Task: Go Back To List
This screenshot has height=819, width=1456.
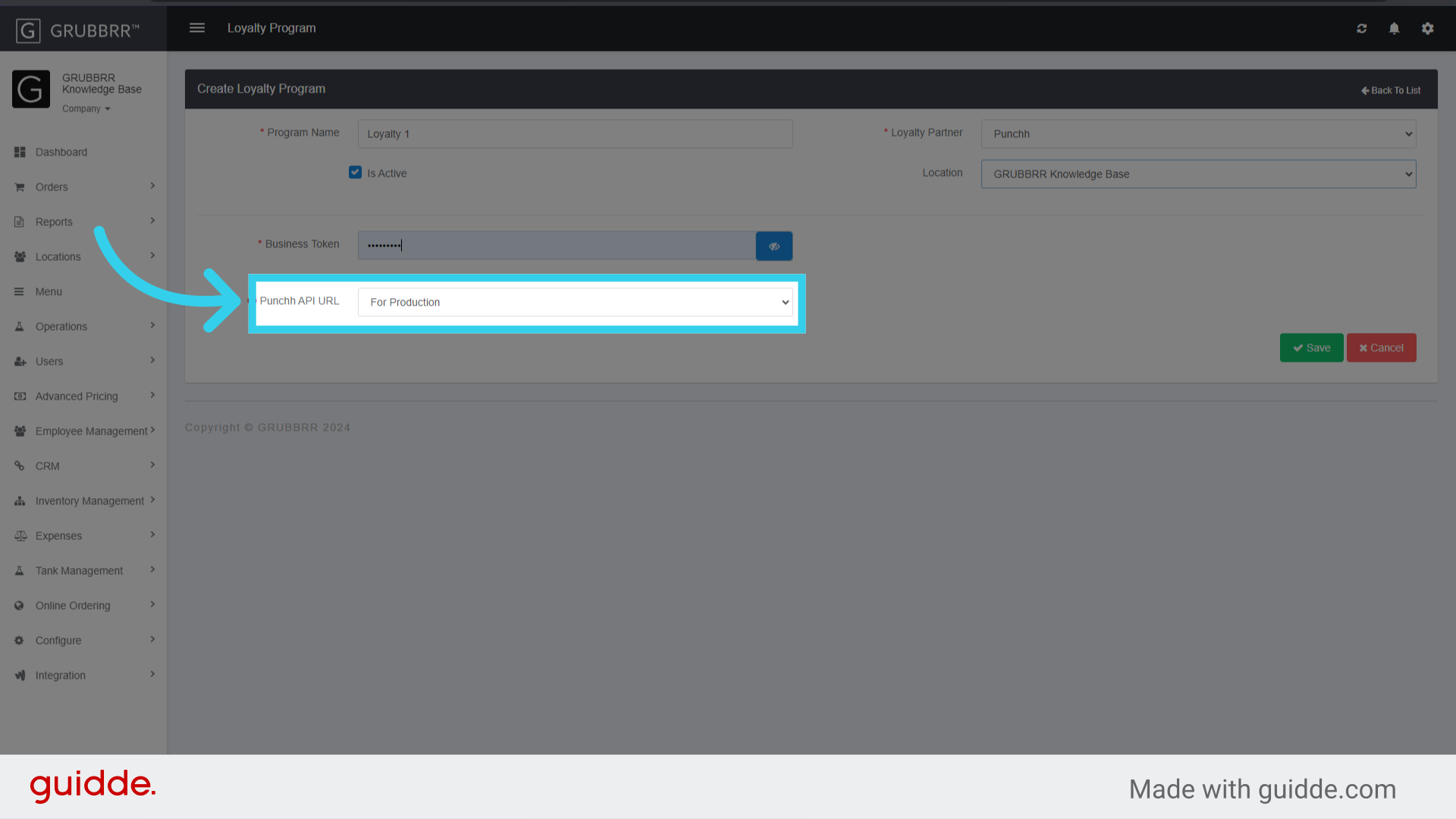Action: tap(1391, 90)
